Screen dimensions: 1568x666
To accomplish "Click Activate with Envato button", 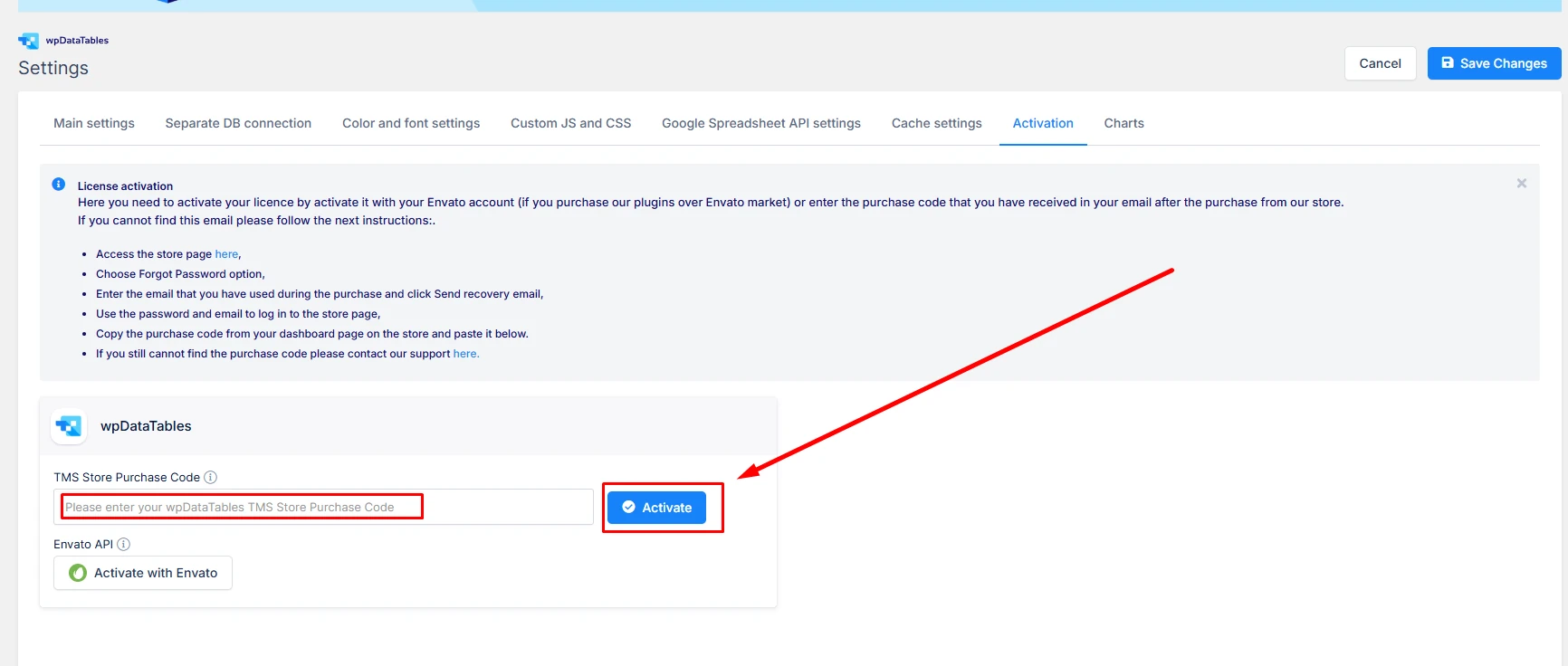I will (x=143, y=573).
